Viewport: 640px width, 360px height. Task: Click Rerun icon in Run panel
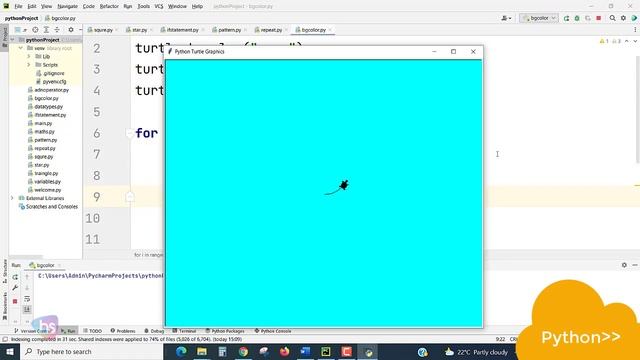tap(15, 277)
